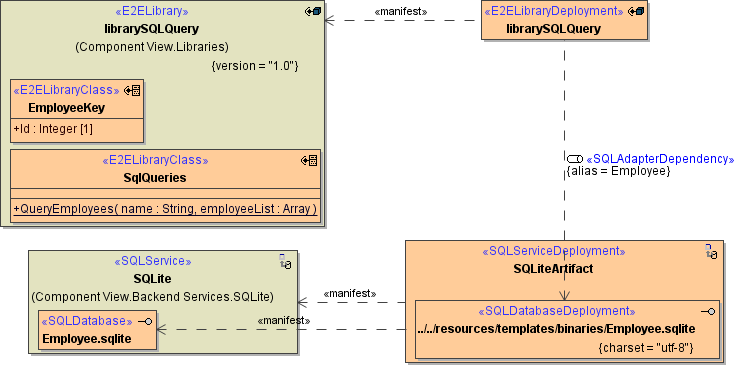Image resolution: width=734 pixels, height=365 pixels.
Task: Select the {version = "1.0"} tagged value
Action: pos(255,66)
